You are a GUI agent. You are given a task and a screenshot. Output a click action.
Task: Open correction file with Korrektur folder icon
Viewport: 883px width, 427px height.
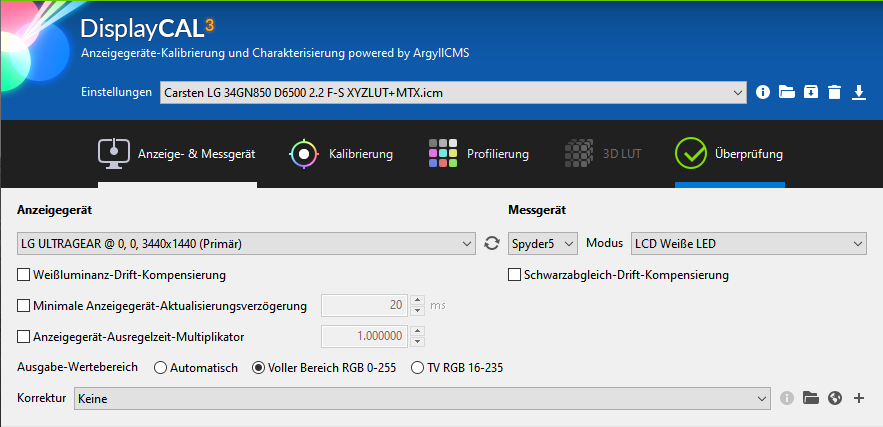pos(810,398)
